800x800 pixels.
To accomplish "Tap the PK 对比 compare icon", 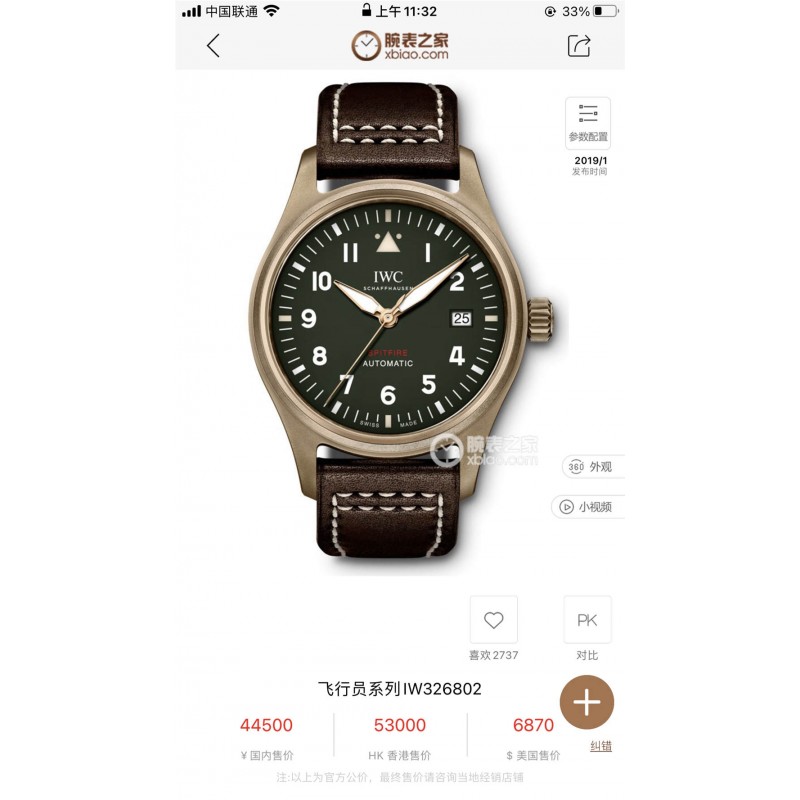I will coord(587,620).
